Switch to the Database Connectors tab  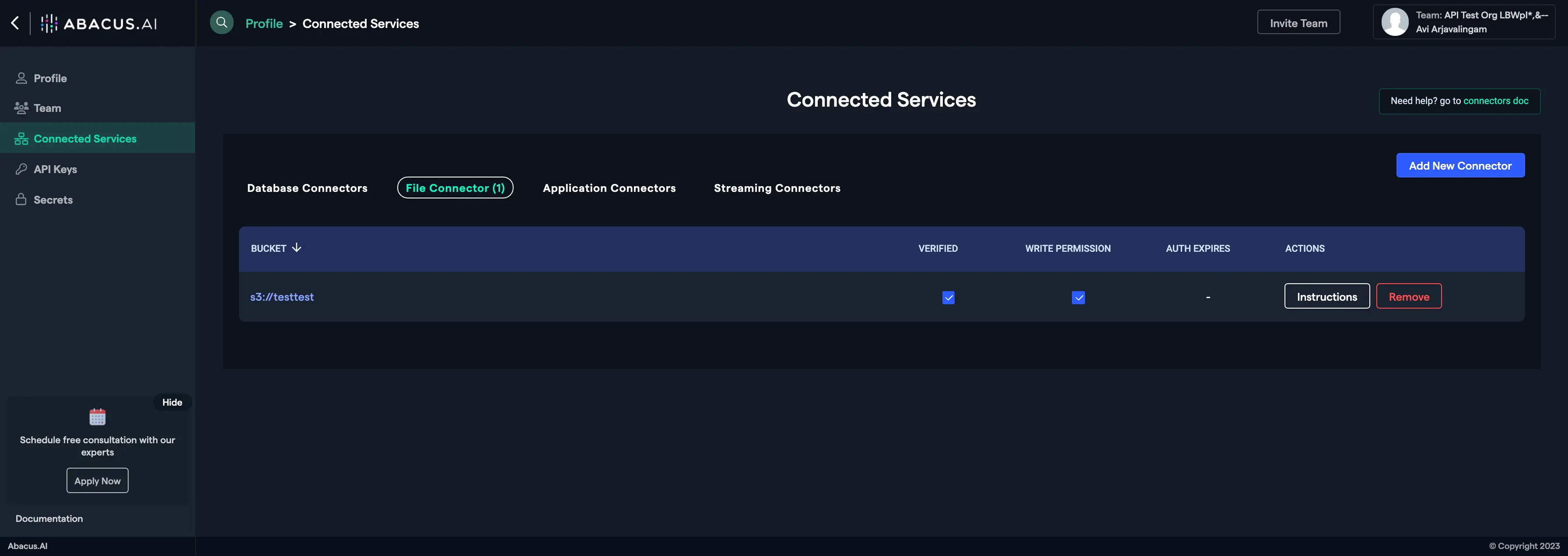pos(308,188)
